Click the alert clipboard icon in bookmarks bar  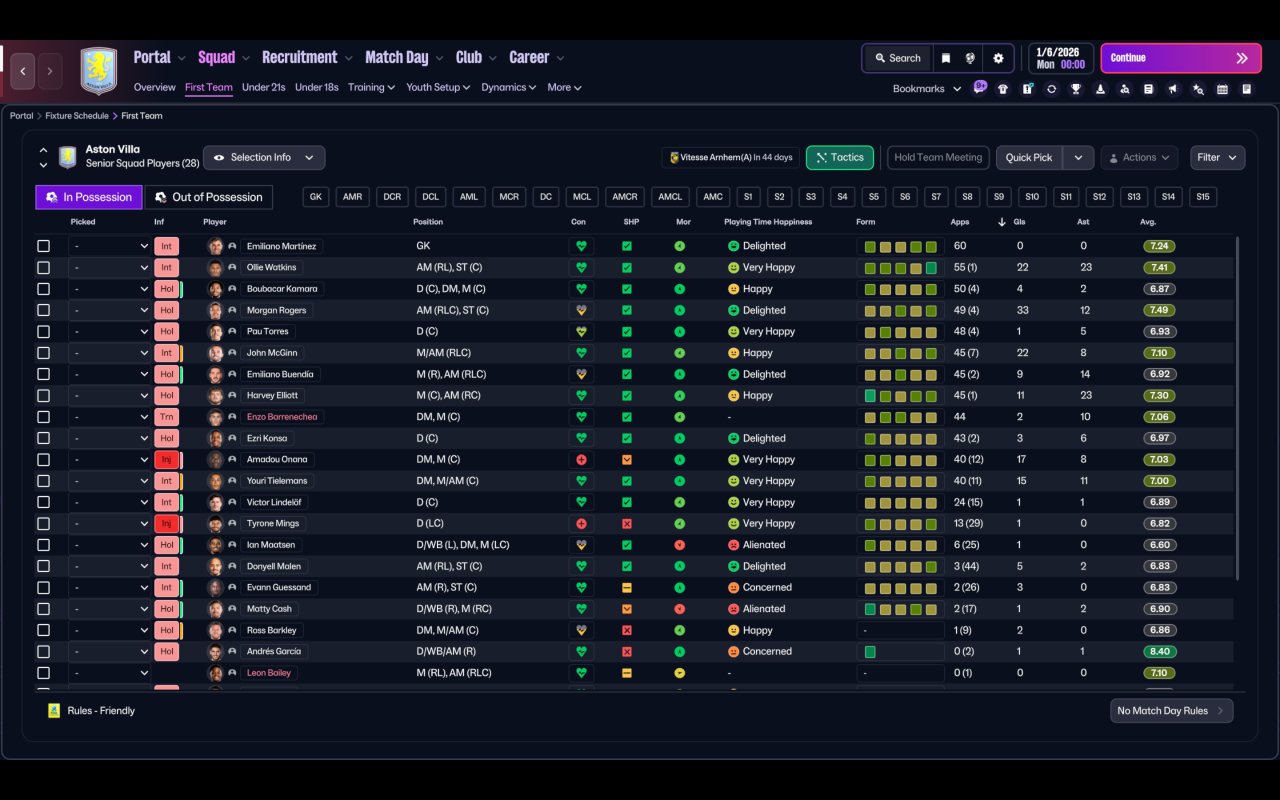click(1027, 89)
